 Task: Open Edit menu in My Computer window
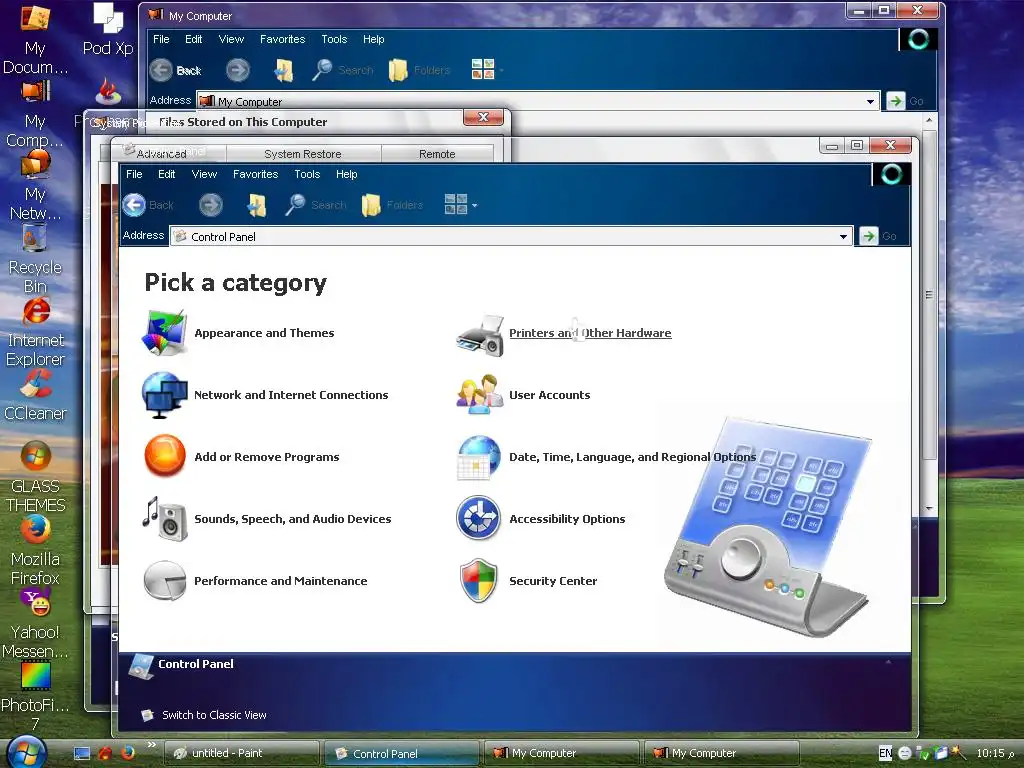pyautogui.click(x=193, y=39)
